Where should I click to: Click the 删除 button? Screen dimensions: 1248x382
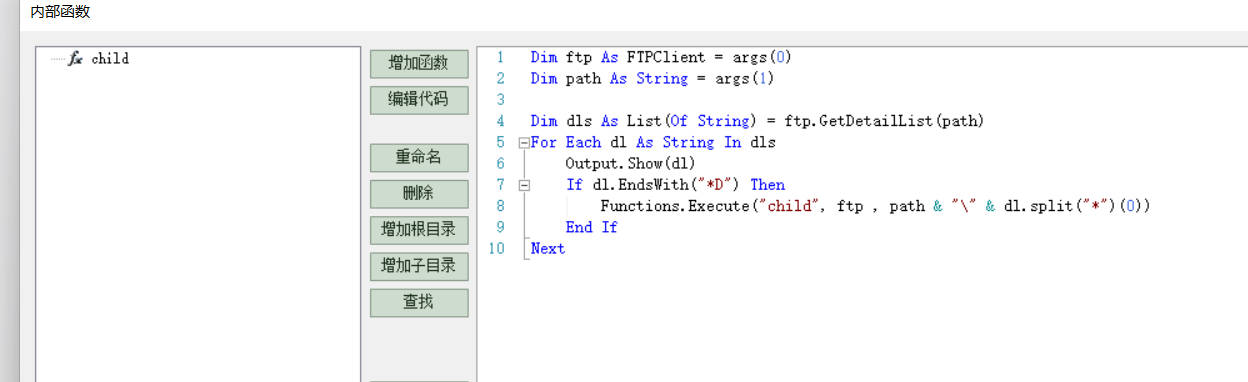pyautogui.click(x=419, y=193)
